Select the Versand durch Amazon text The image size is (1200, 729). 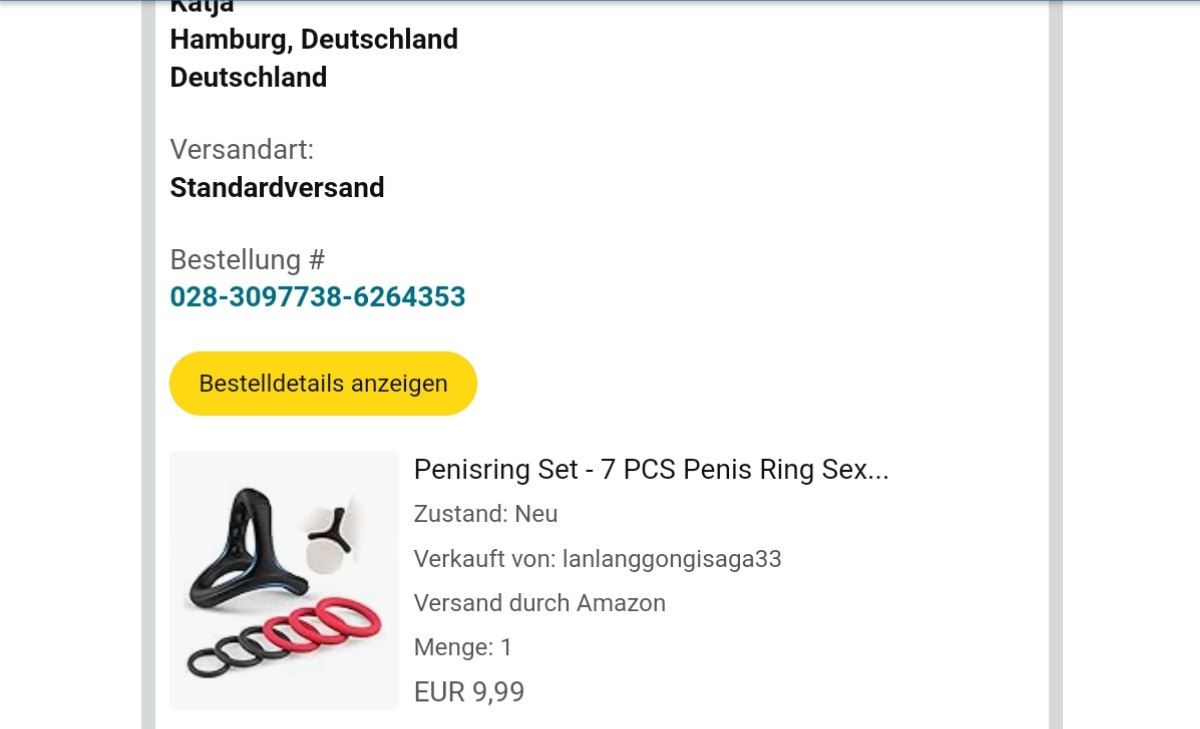point(540,603)
